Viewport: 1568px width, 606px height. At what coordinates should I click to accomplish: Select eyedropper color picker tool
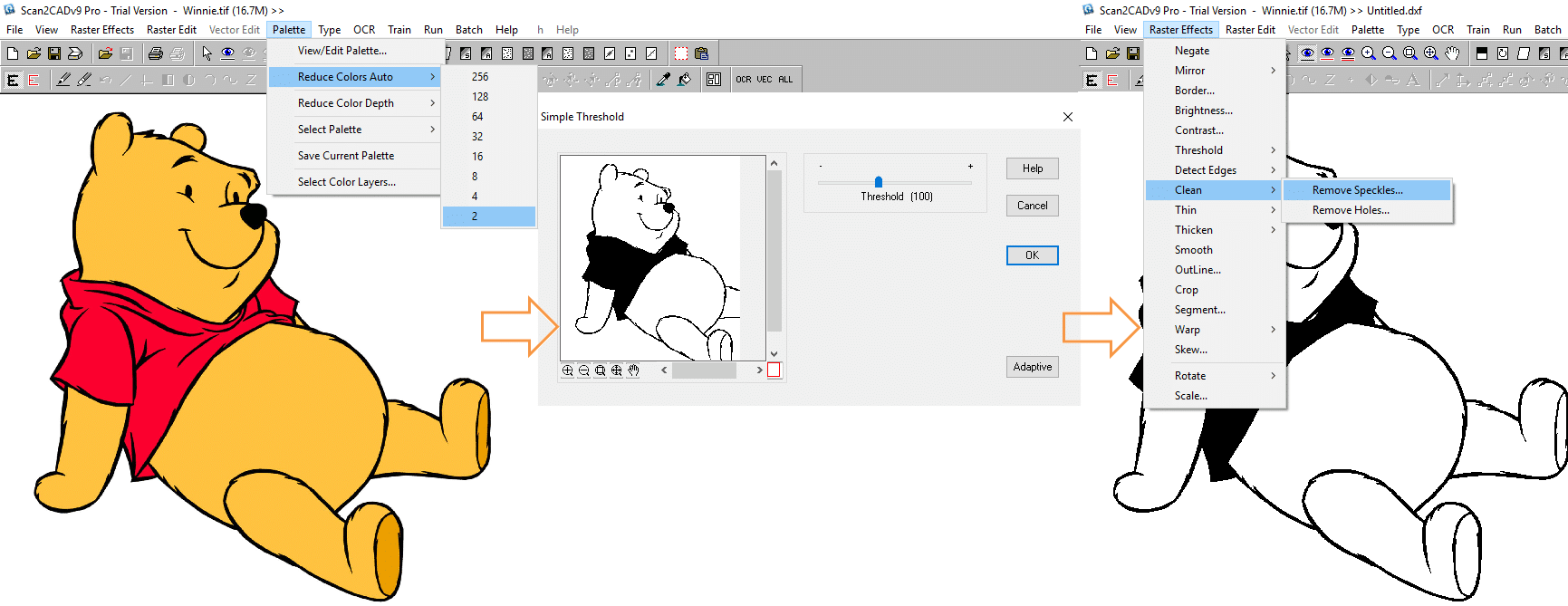click(663, 80)
